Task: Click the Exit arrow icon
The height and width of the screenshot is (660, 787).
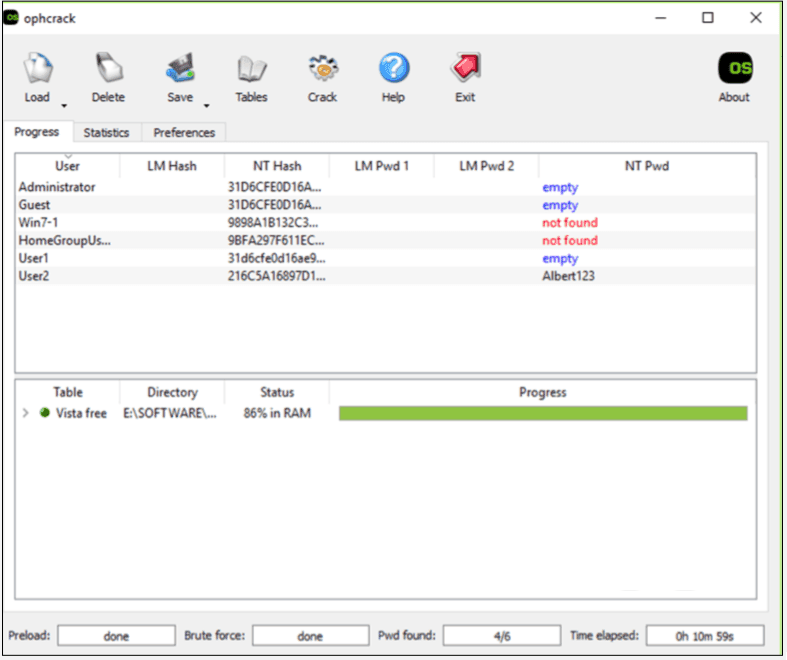Action: click(465, 70)
